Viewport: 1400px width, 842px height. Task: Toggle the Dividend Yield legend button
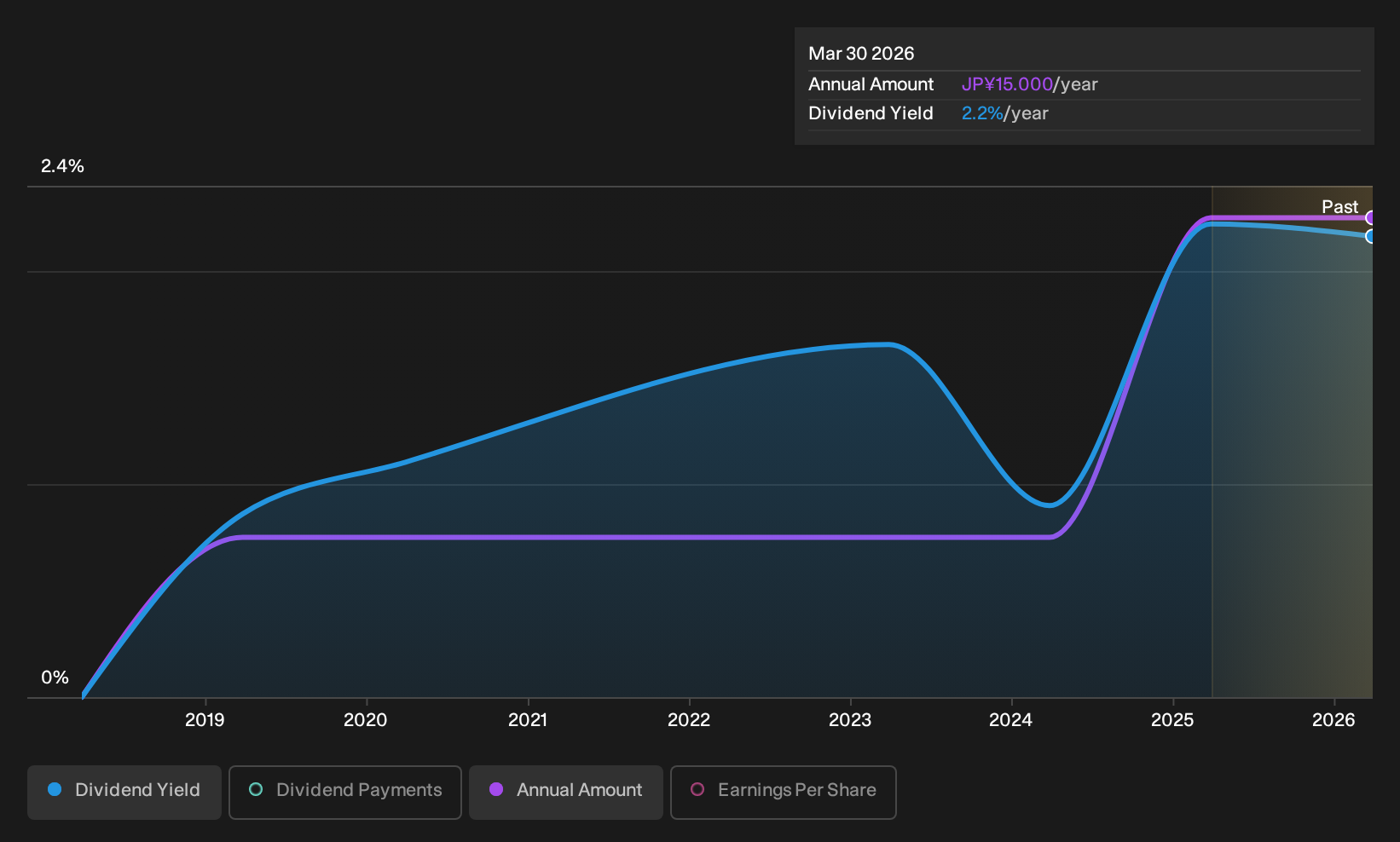124,792
